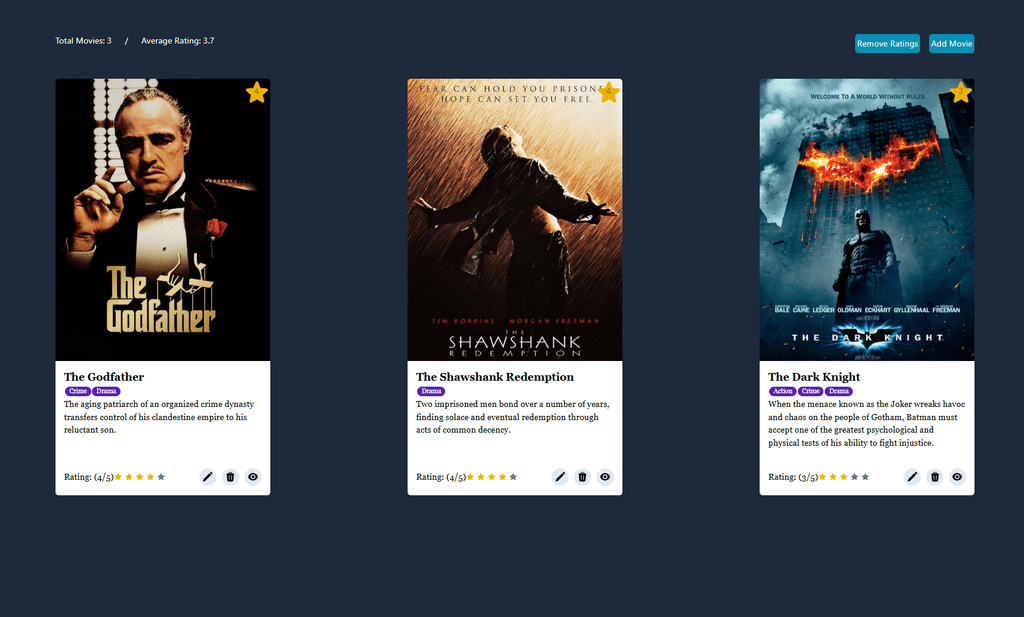Give The Dark Knight four stars

(854, 477)
